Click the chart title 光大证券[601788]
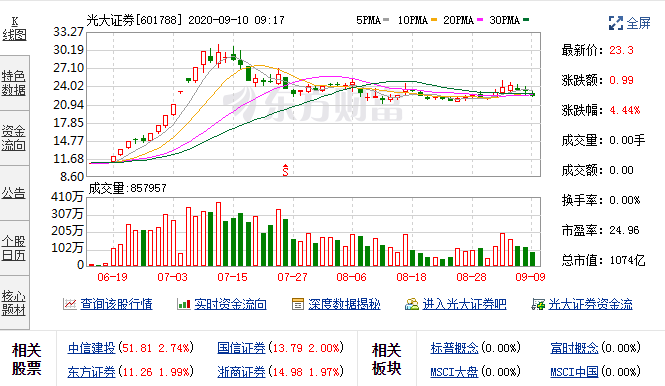The image size is (665, 386). tap(134, 20)
